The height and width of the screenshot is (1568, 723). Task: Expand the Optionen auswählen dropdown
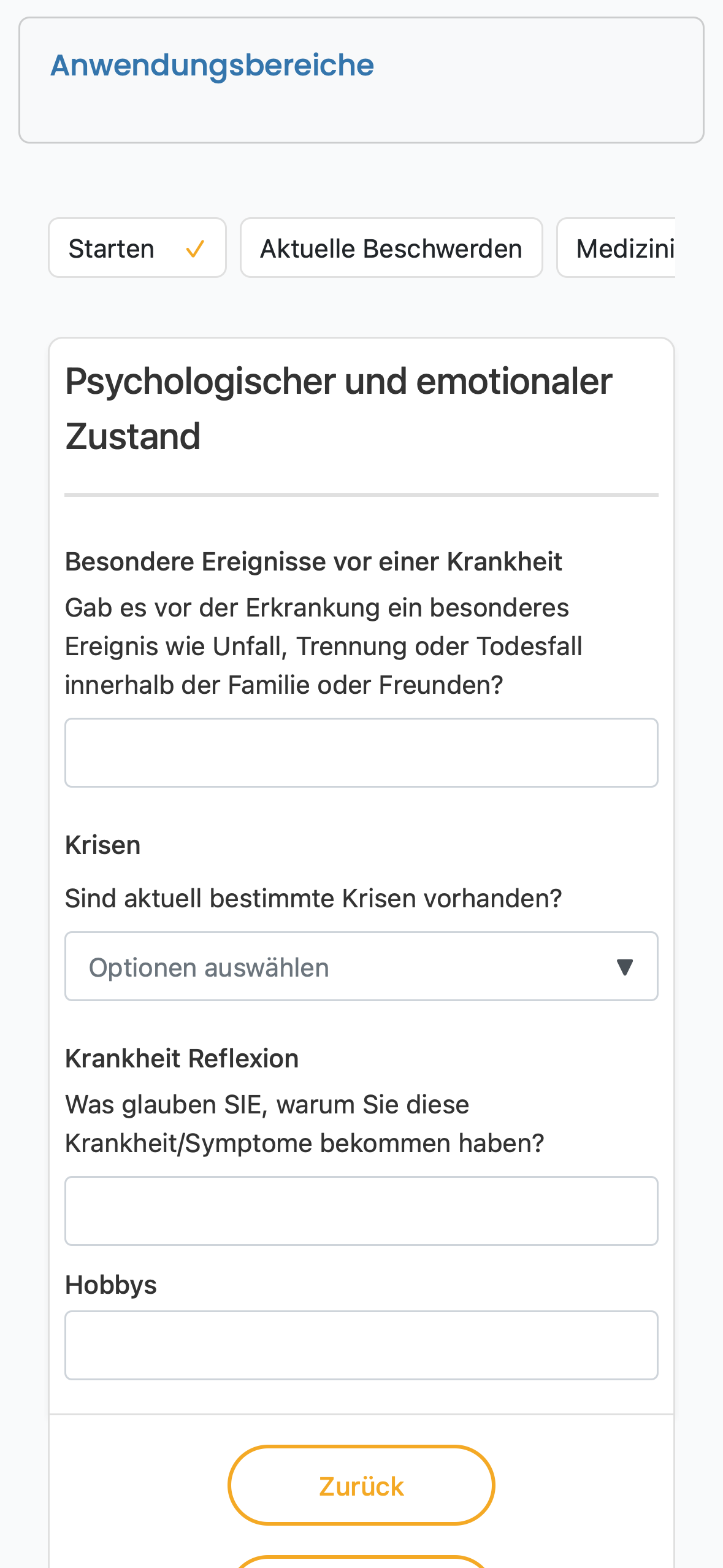click(x=361, y=966)
